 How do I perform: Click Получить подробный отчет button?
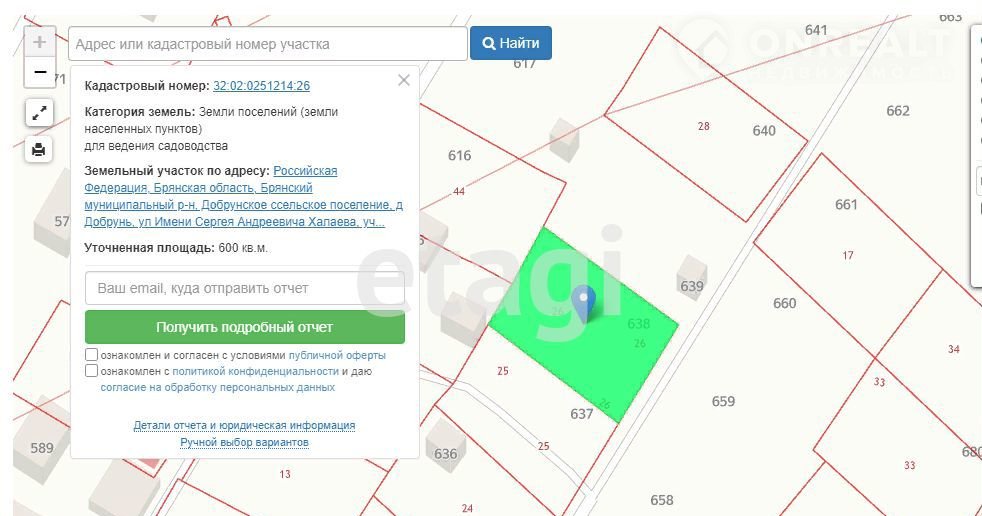(x=244, y=327)
